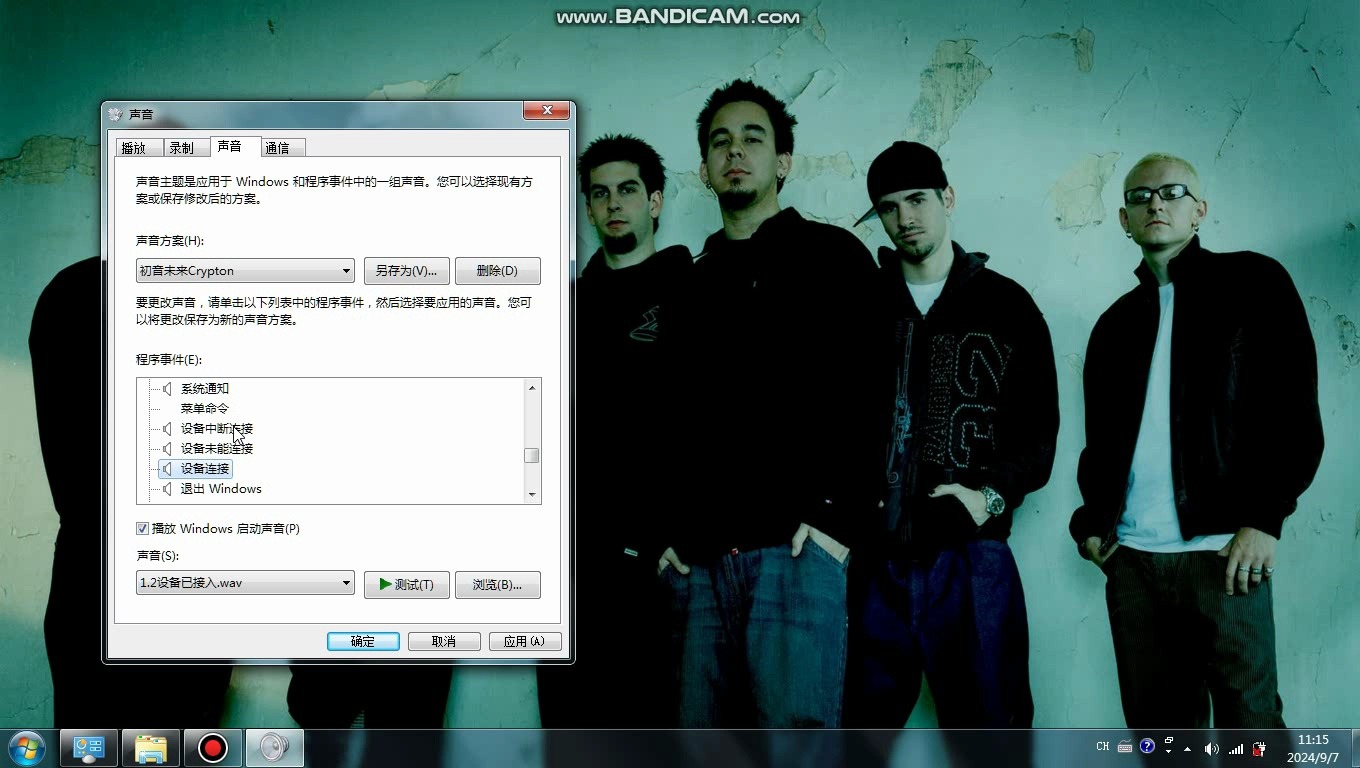
Task: Click the 应用(A) button
Action: [x=525, y=641]
